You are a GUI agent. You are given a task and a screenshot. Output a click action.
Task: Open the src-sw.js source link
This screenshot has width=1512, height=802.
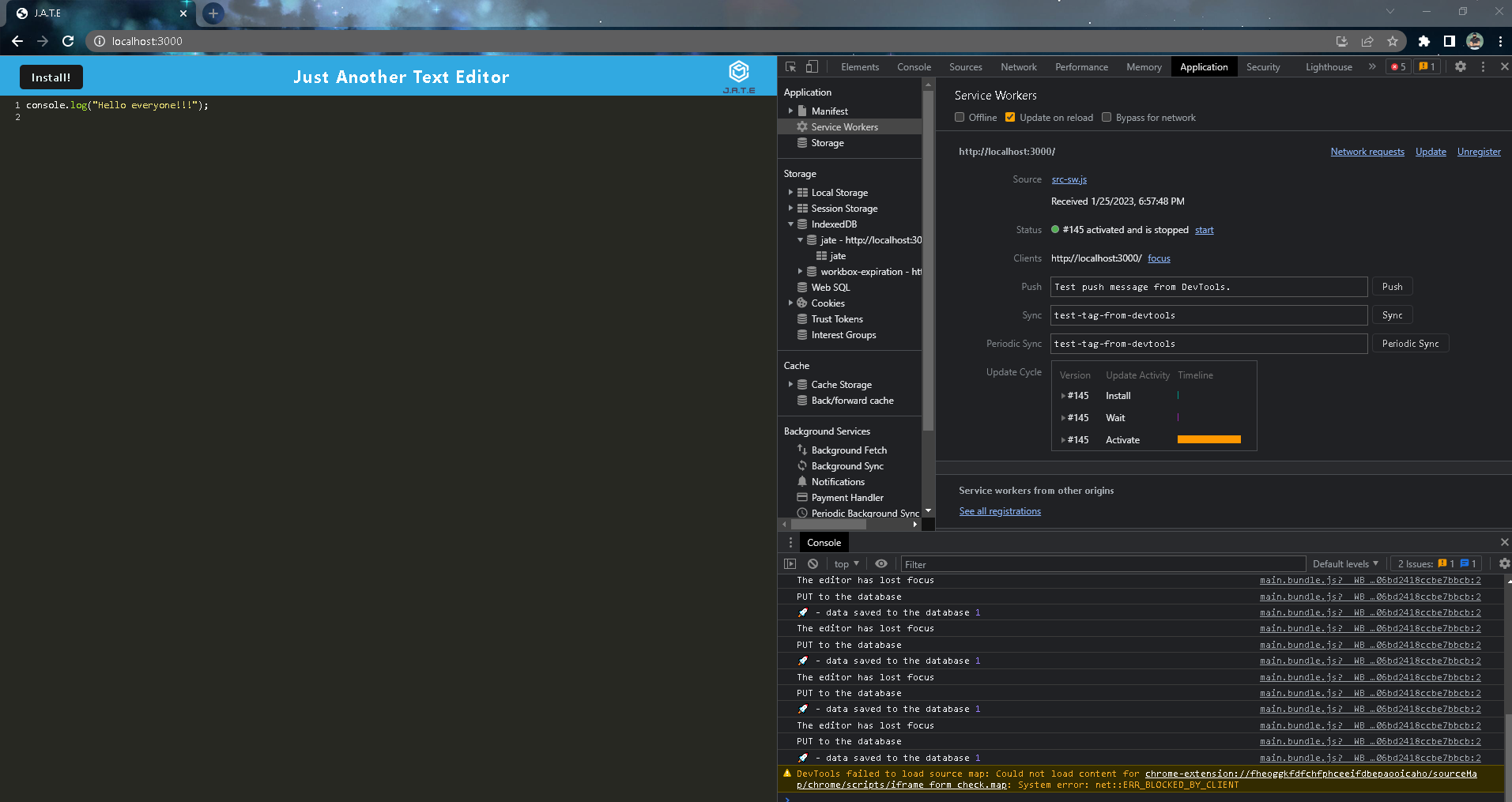click(x=1068, y=179)
